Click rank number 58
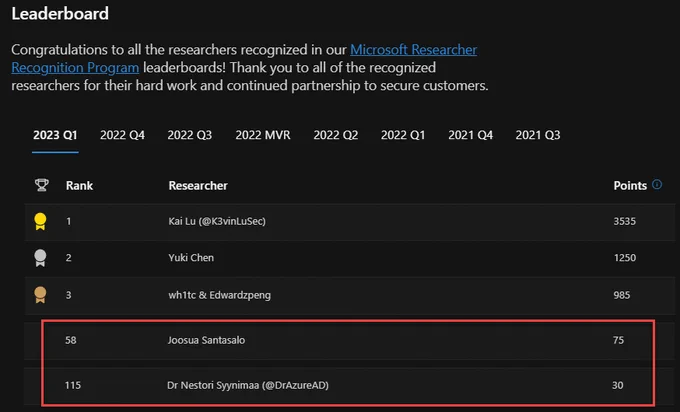Image resolution: width=680 pixels, height=412 pixels. pyautogui.click(x=71, y=340)
